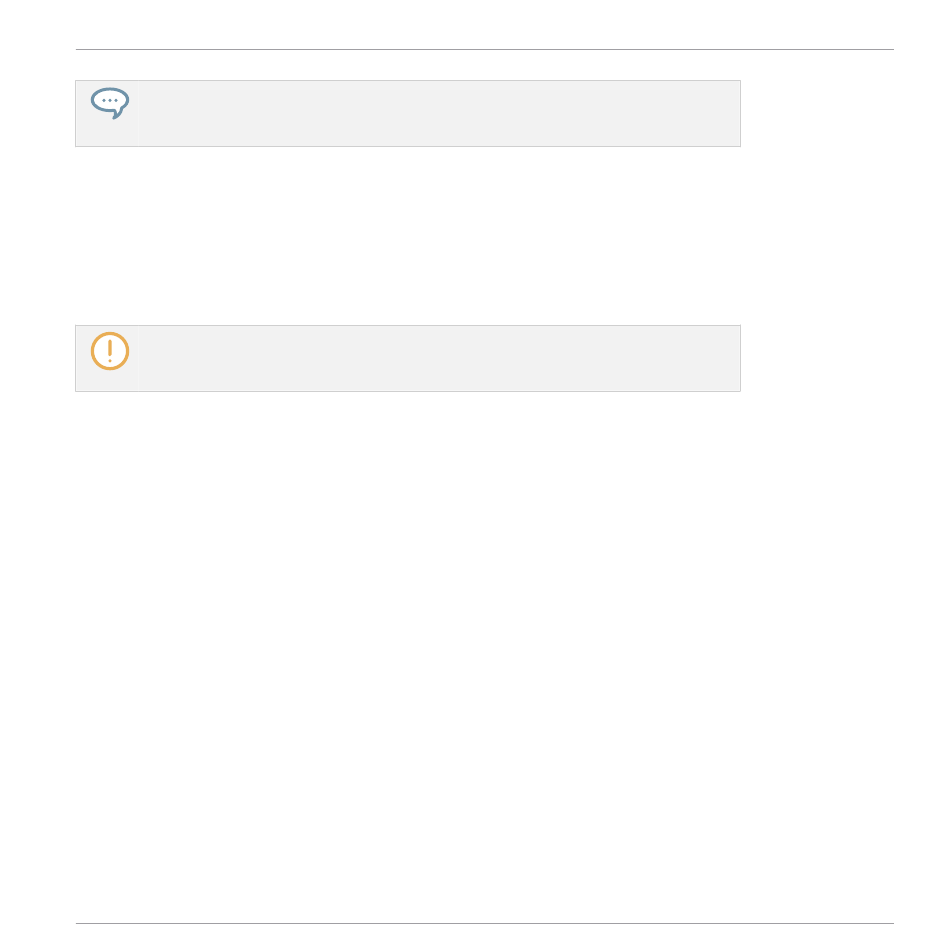950x951 pixels.
Task: Click the orange exclamation mark icon
Action: click(110, 351)
